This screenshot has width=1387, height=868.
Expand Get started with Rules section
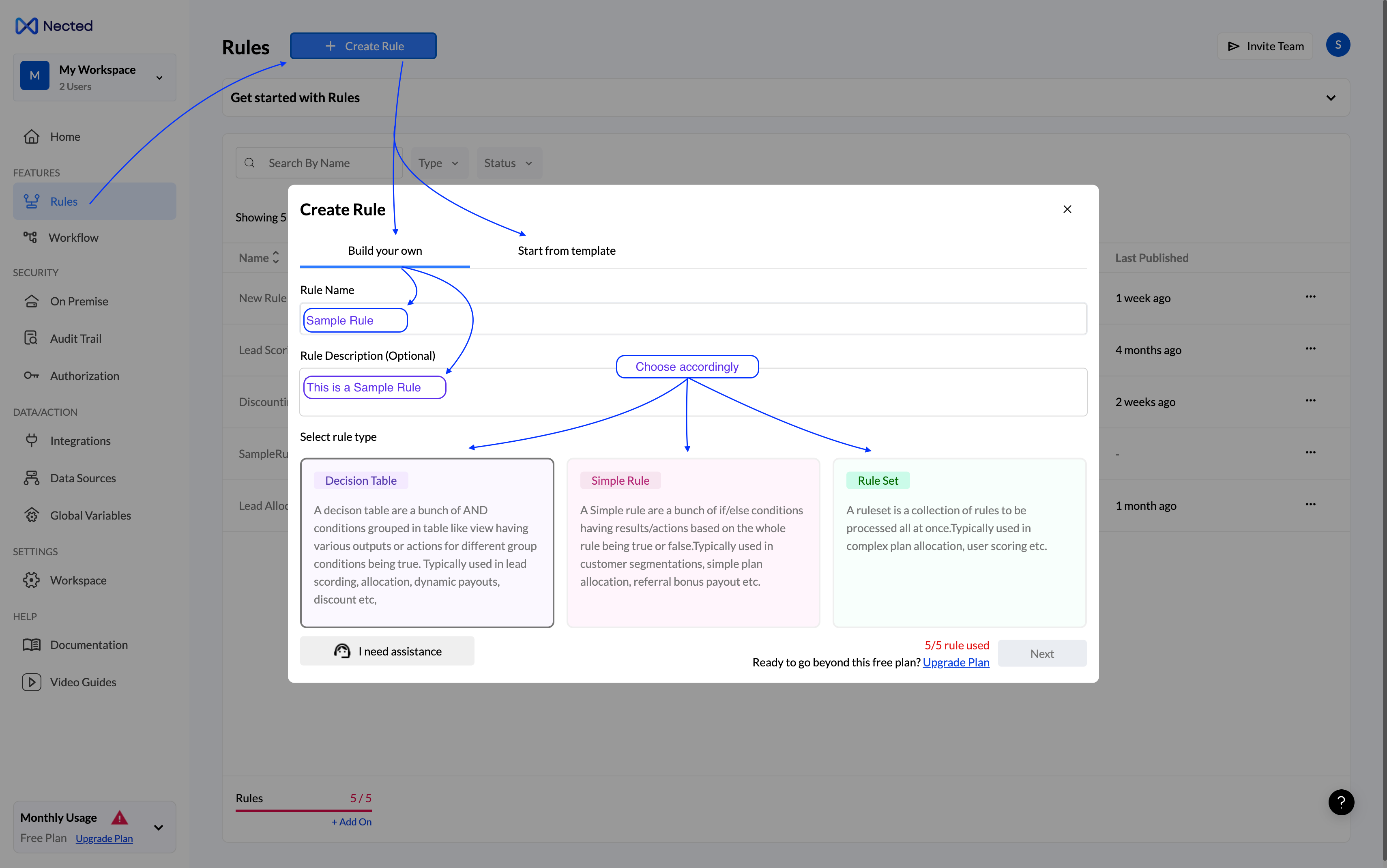coord(1330,98)
